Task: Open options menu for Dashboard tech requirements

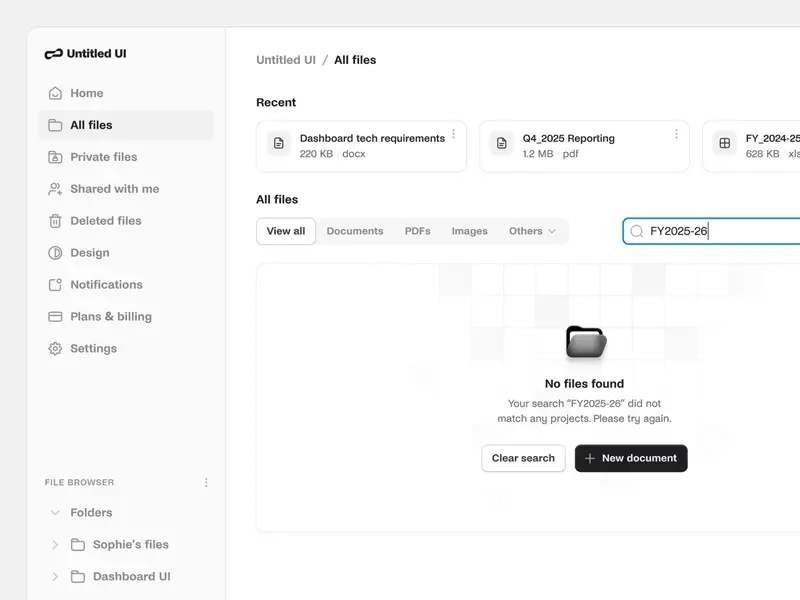Action: tap(453, 134)
